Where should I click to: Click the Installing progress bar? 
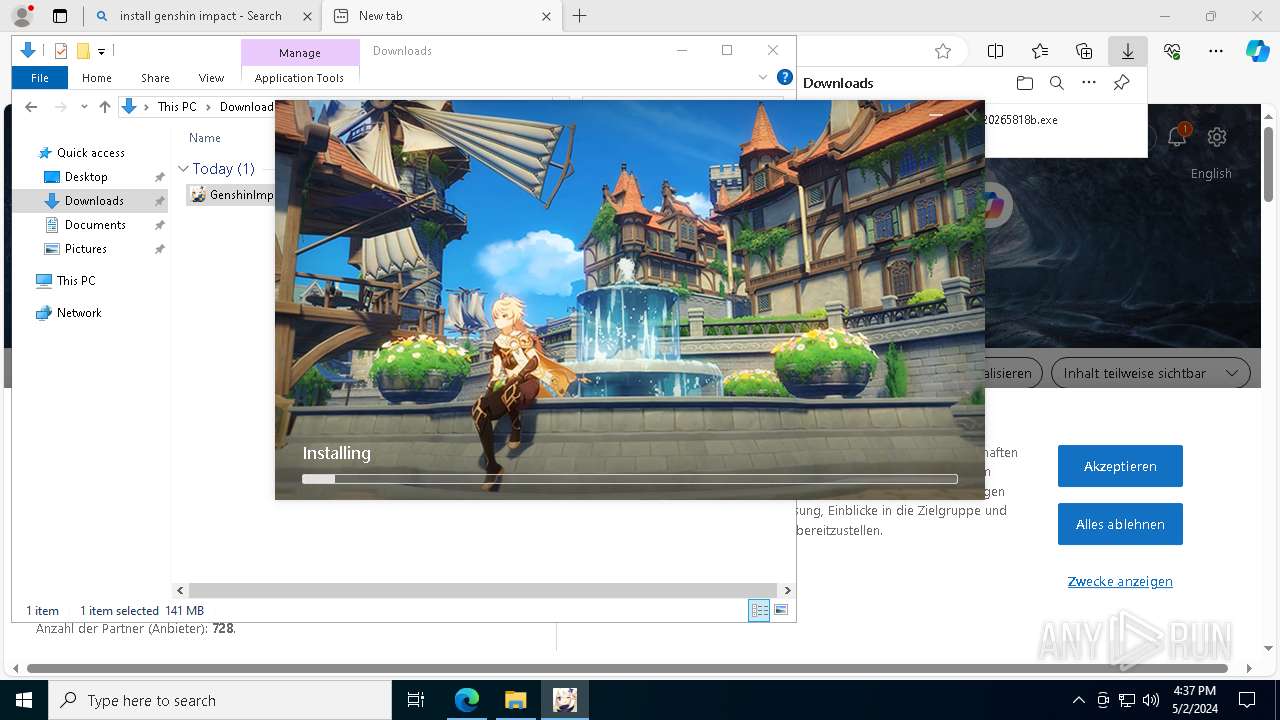(x=630, y=479)
